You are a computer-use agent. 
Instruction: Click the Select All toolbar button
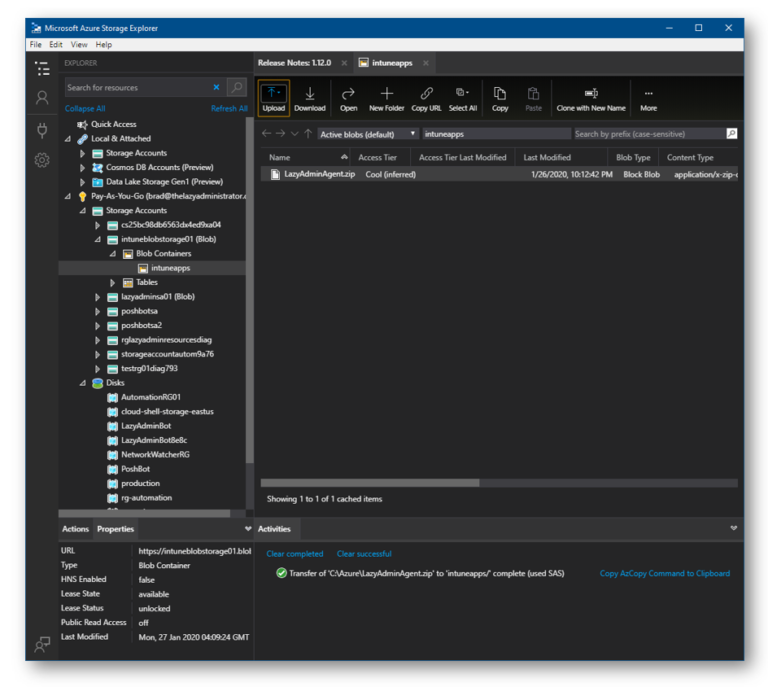pyautogui.click(x=462, y=98)
